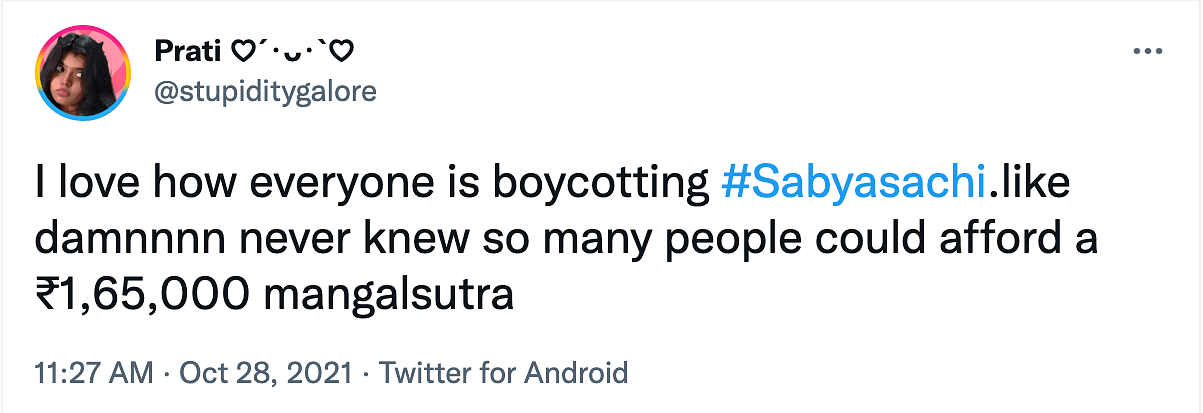The height and width of the screenshot is (413, 1203).
Task: Visit the @stupiditygalore handle
Action: 265,92
